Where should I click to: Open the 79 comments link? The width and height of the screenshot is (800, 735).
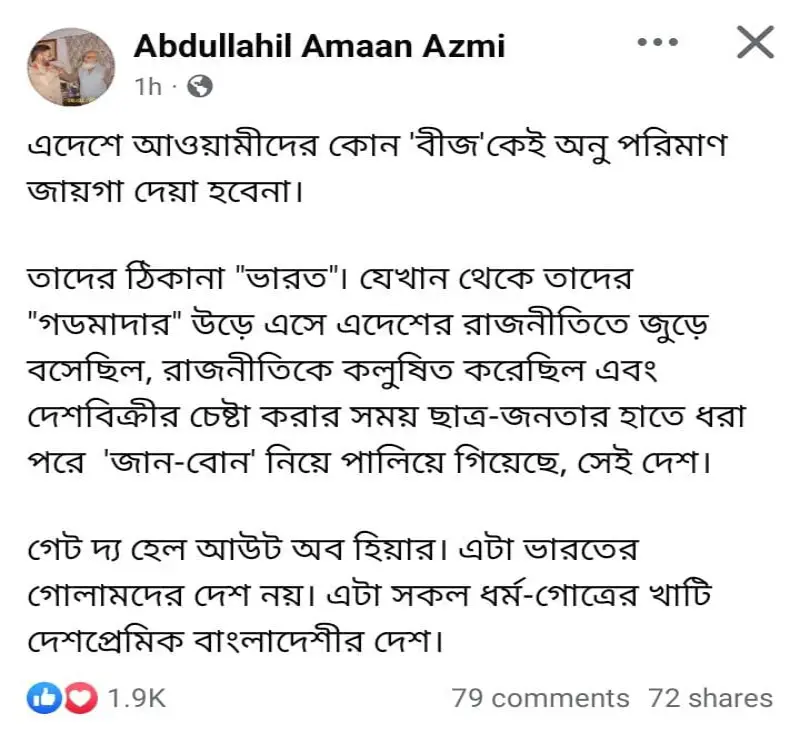[540, 698]
